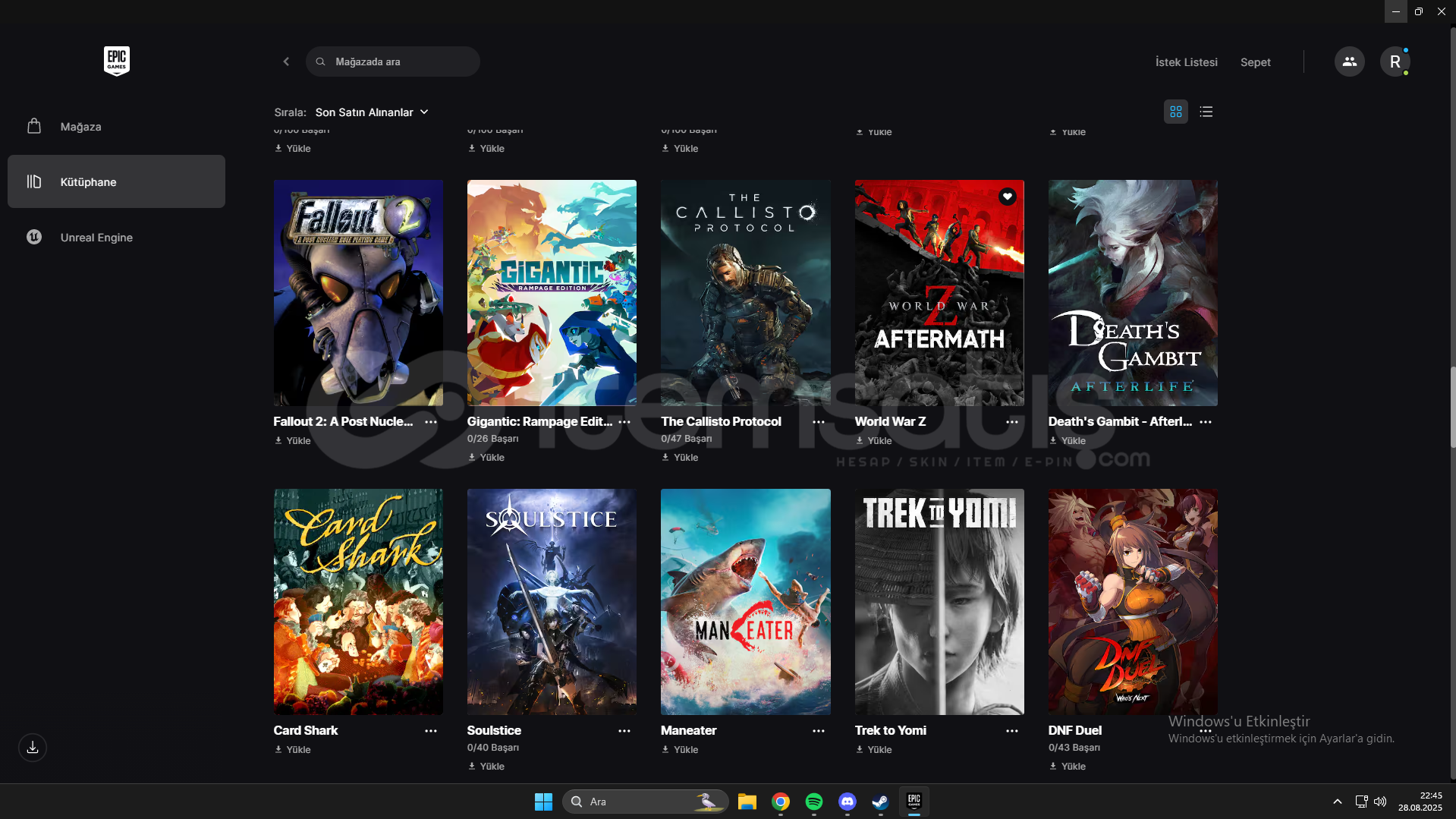Click the DNF Duel title
Viewport: 1456px width, 819px height.
click(x=1075, y=731)
